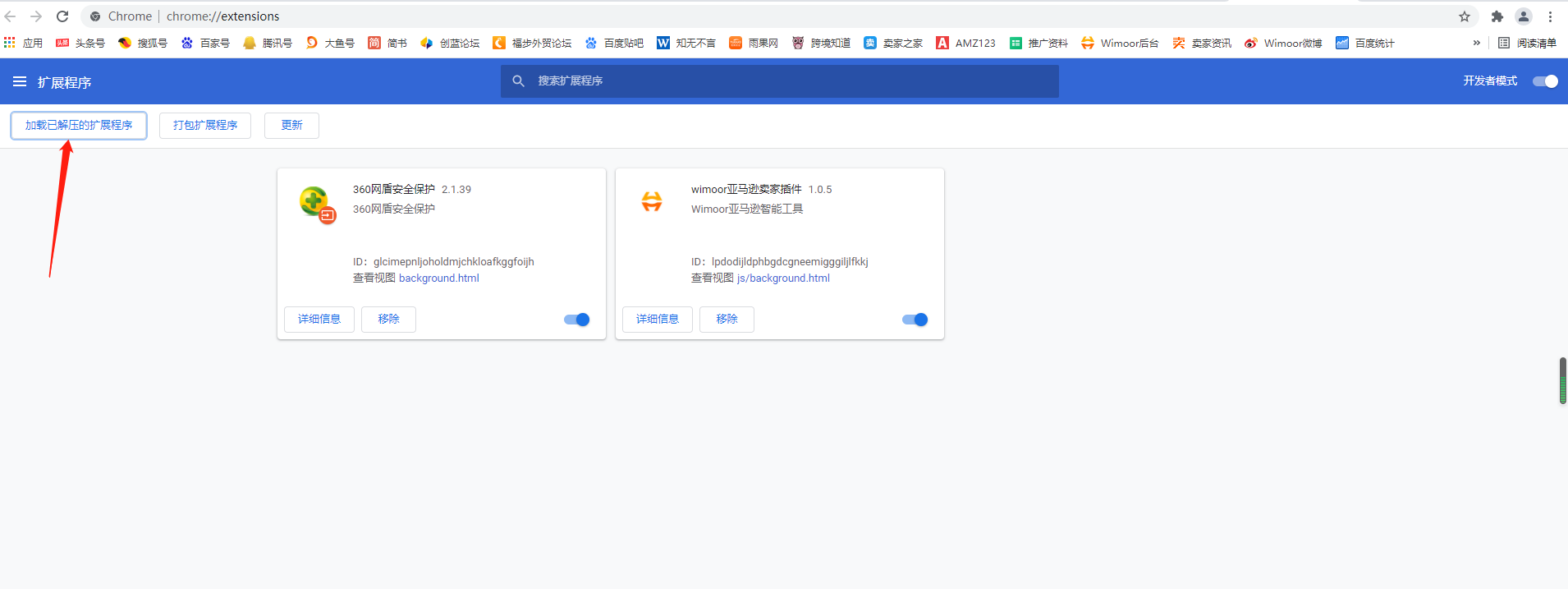
Task: Open the 大鱼号 bookmark
Action: point(330,43)
